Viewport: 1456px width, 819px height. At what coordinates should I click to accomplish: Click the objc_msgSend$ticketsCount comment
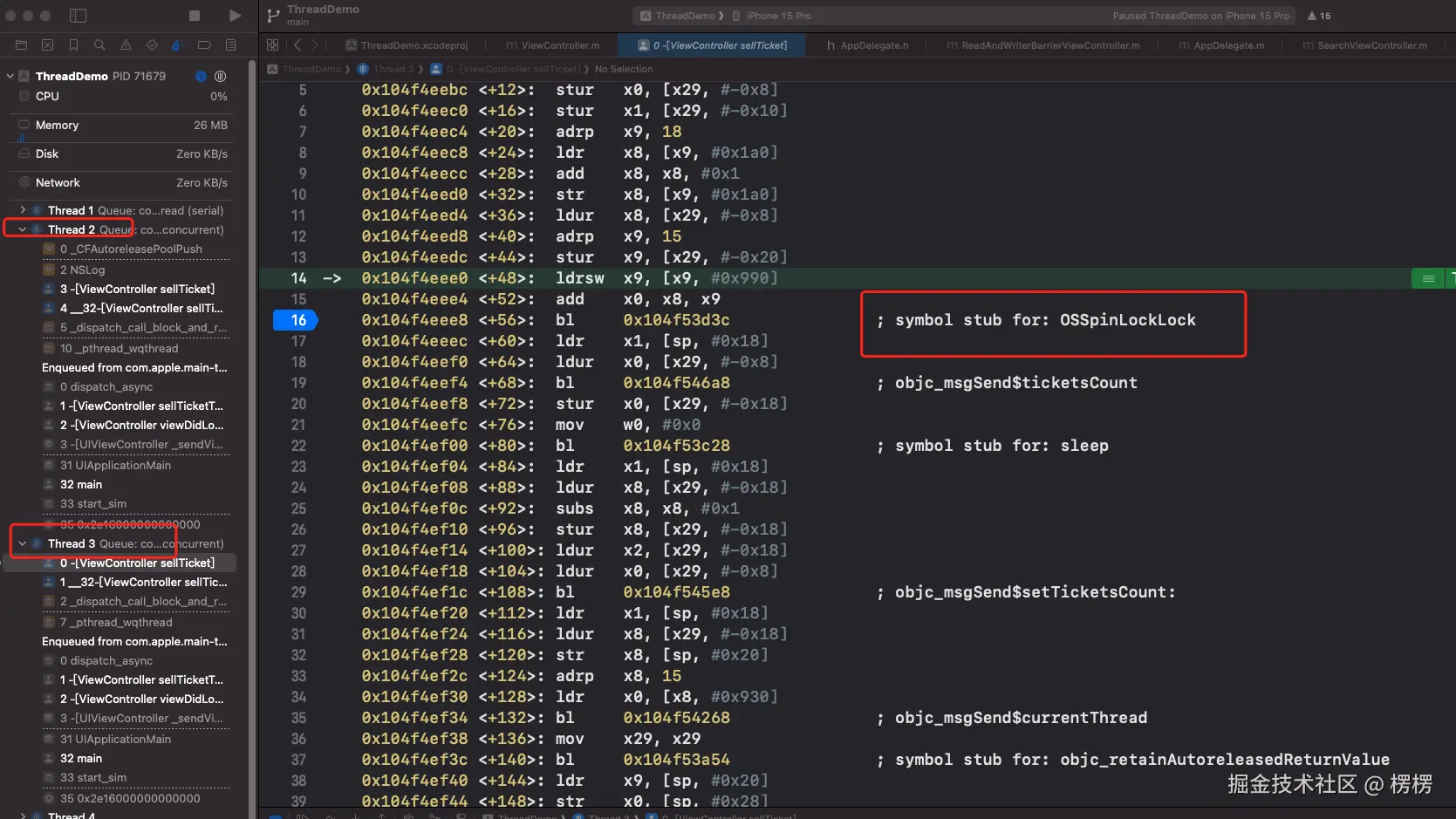click(x=1007, y=383)
